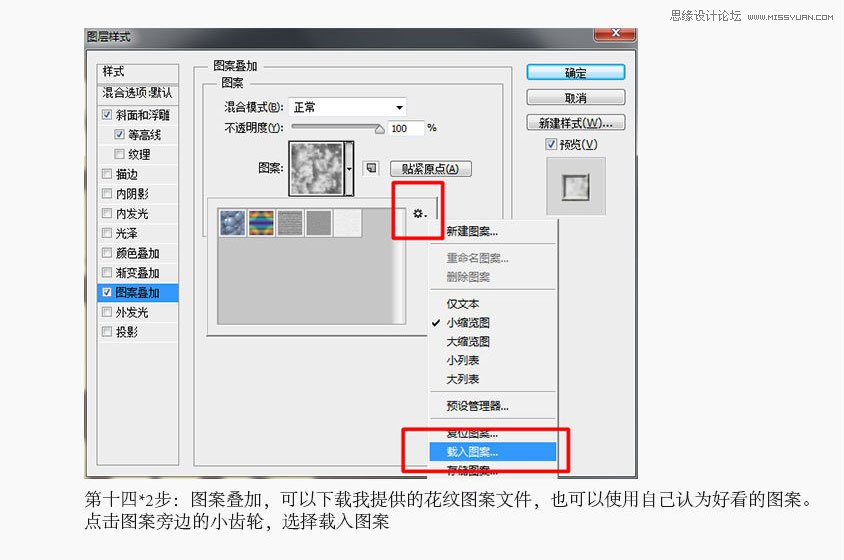The height and width of the screenshot is (560, 844).
Task: Click the 确定 button
Action: click(x=575, y=73)
